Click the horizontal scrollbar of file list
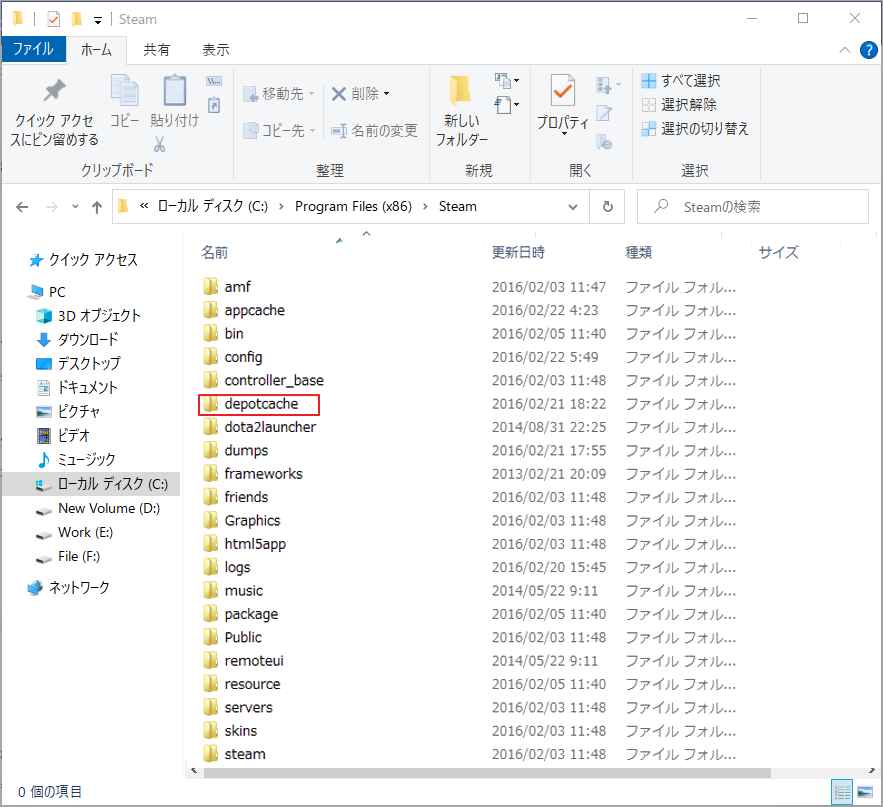The width and height of the screenshot is (883, 807). point(487,772)
